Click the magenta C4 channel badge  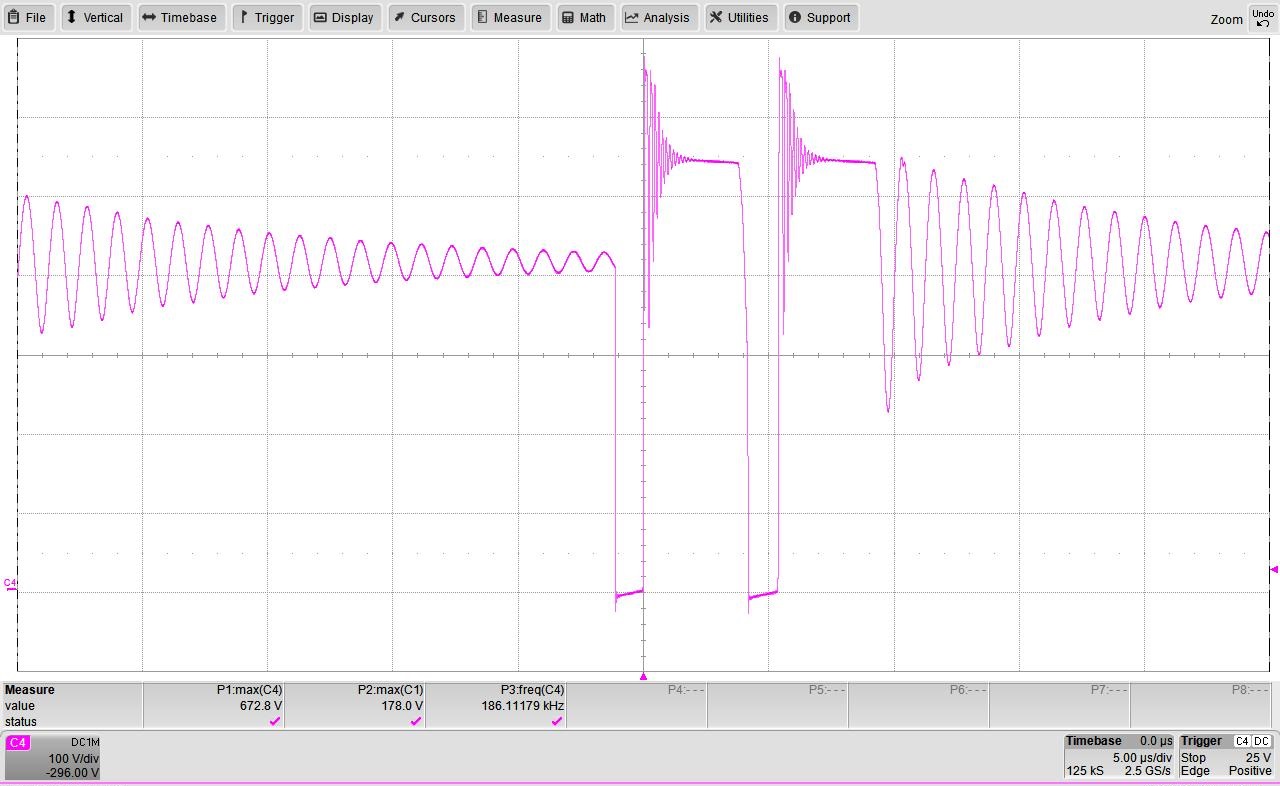point(18,742)
